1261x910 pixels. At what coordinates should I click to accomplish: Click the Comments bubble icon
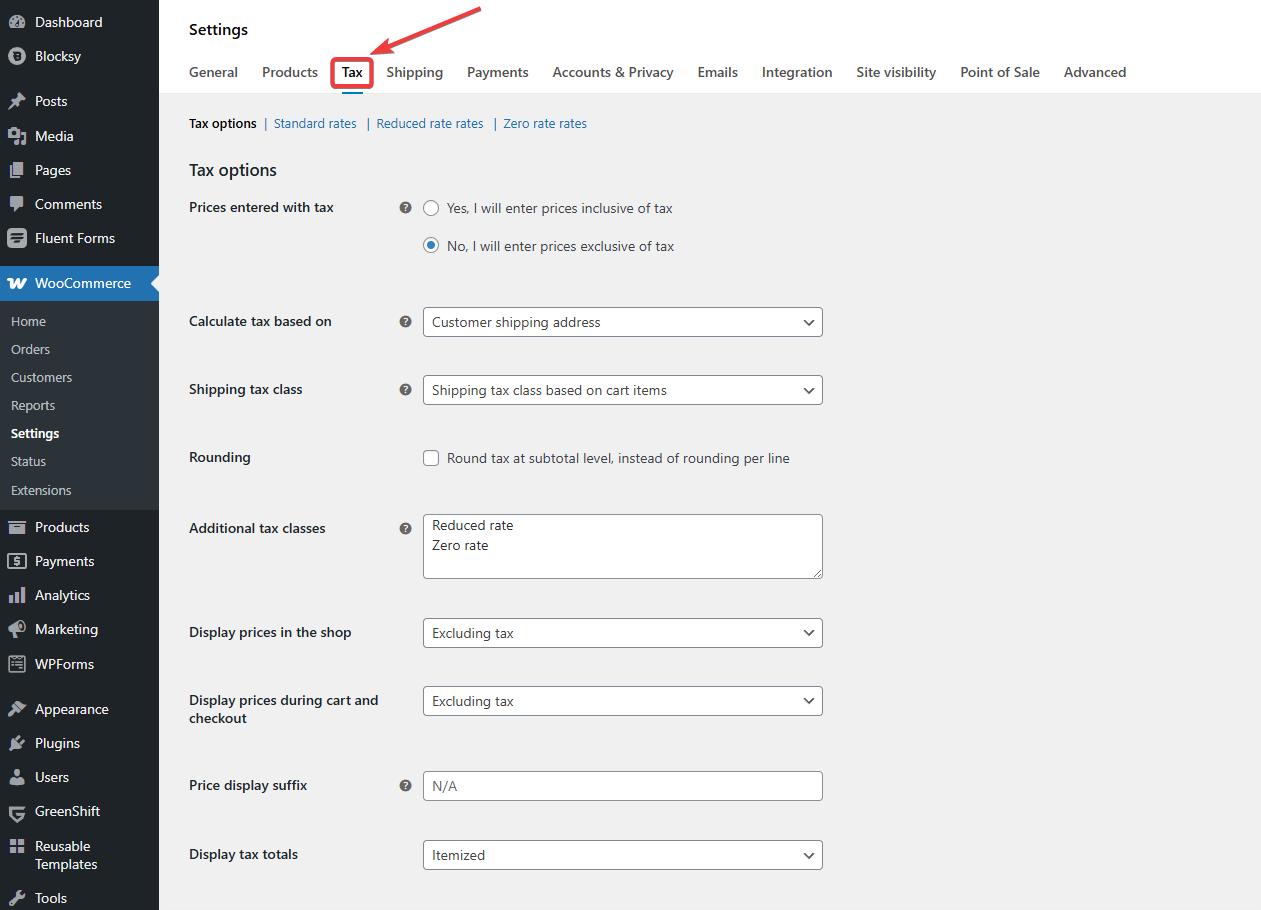pos(17,204)
